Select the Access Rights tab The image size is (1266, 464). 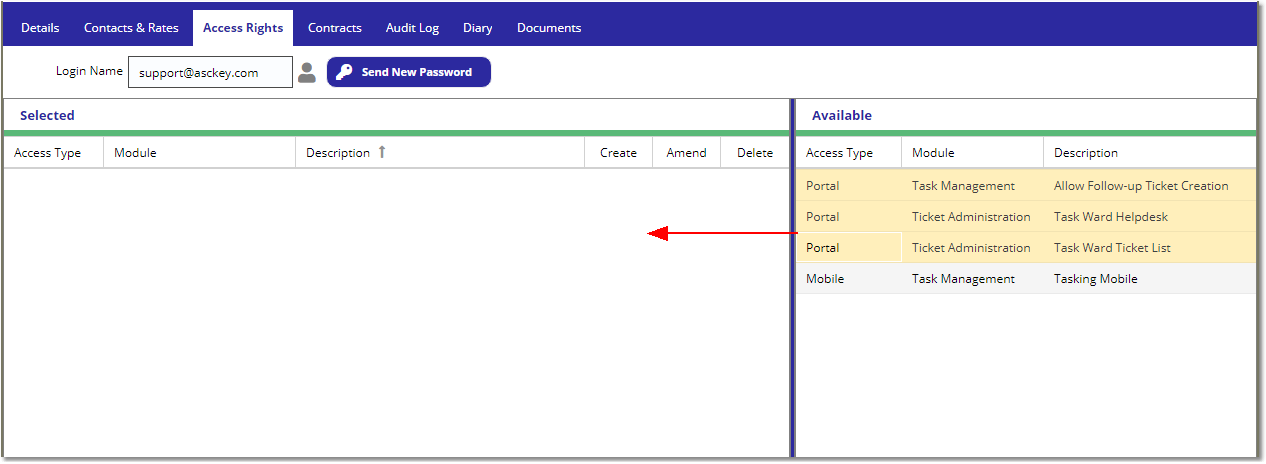[243, 28]
